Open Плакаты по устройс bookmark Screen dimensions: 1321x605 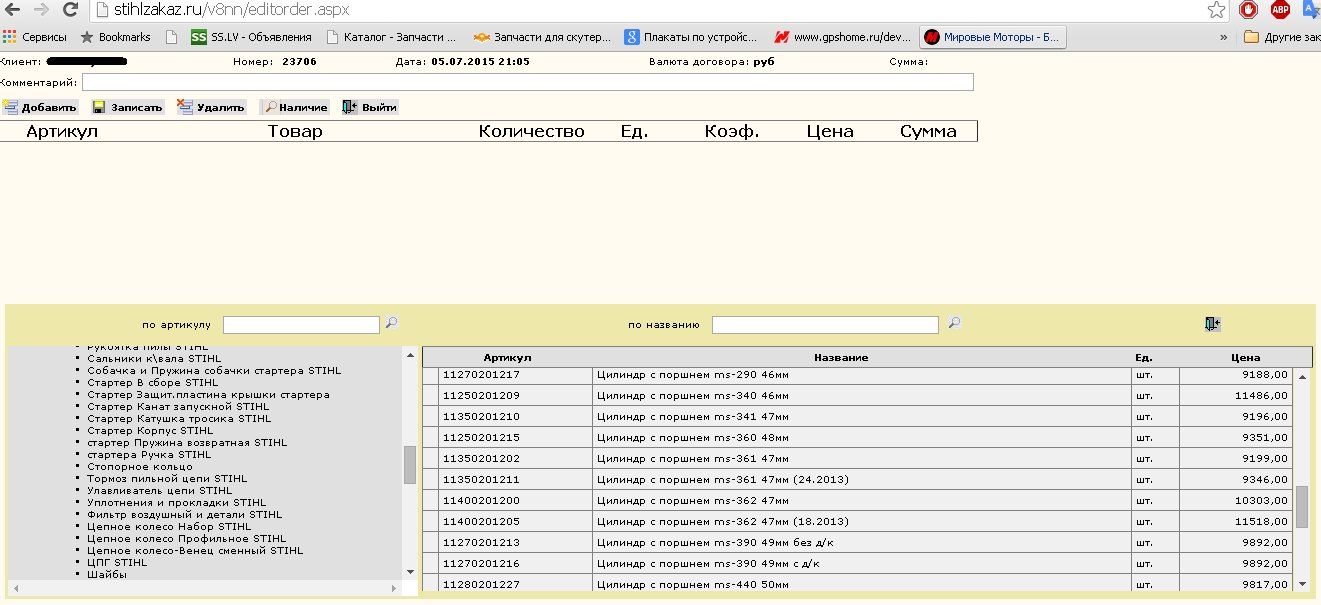pos(692,37)
